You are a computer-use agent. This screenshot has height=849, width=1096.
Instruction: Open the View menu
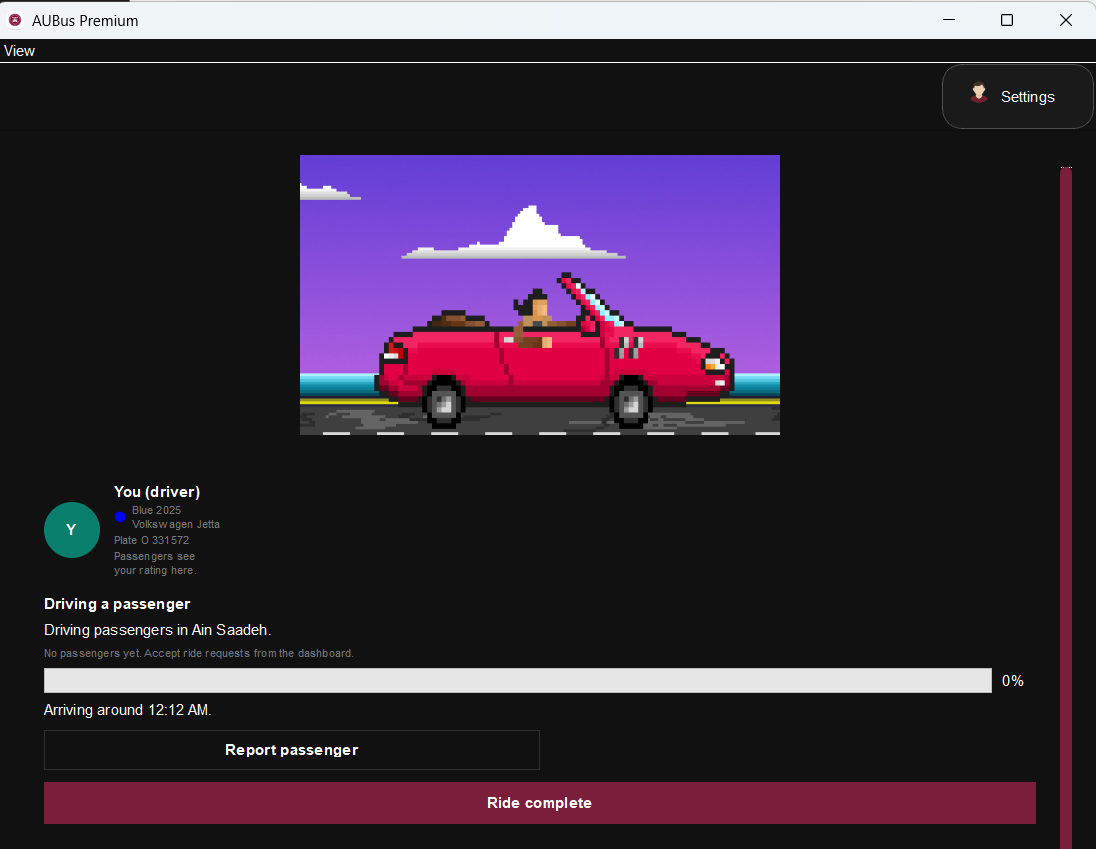pos(19,51)
